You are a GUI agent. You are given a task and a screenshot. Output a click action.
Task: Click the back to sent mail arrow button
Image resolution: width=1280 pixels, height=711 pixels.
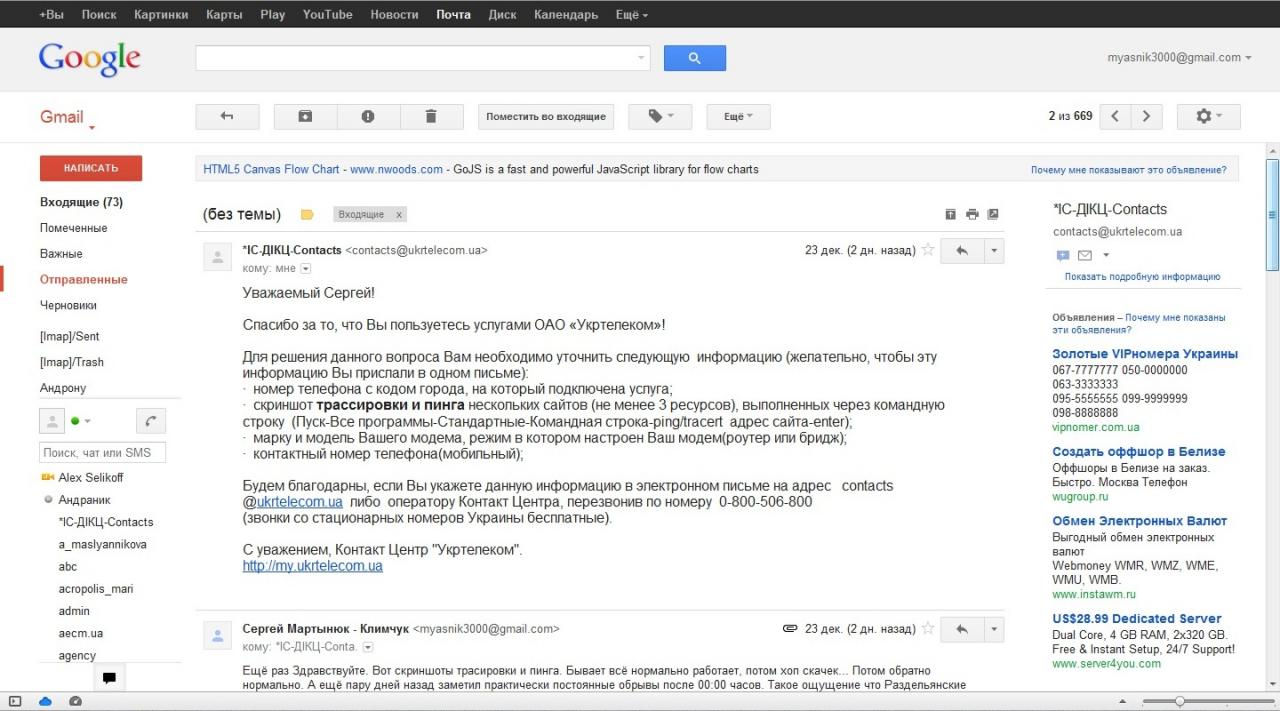(227, 117)
